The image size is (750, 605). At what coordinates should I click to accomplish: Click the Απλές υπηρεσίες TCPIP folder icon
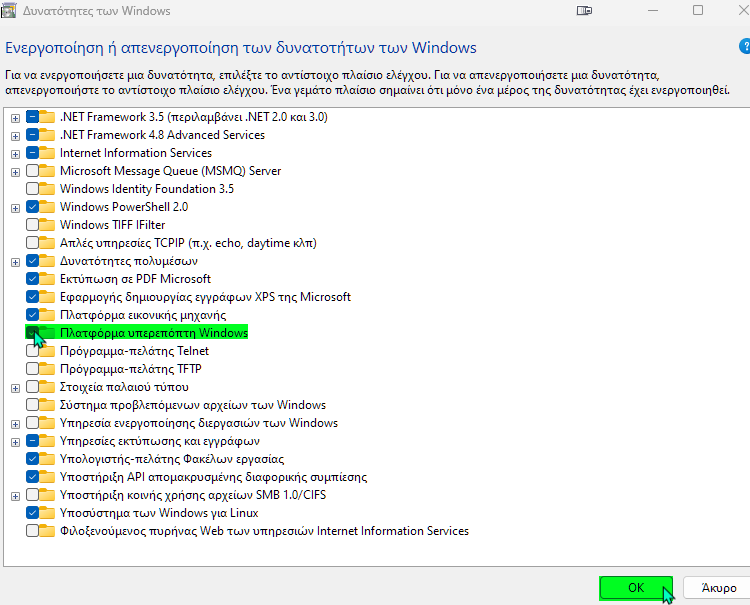point(46,243)
